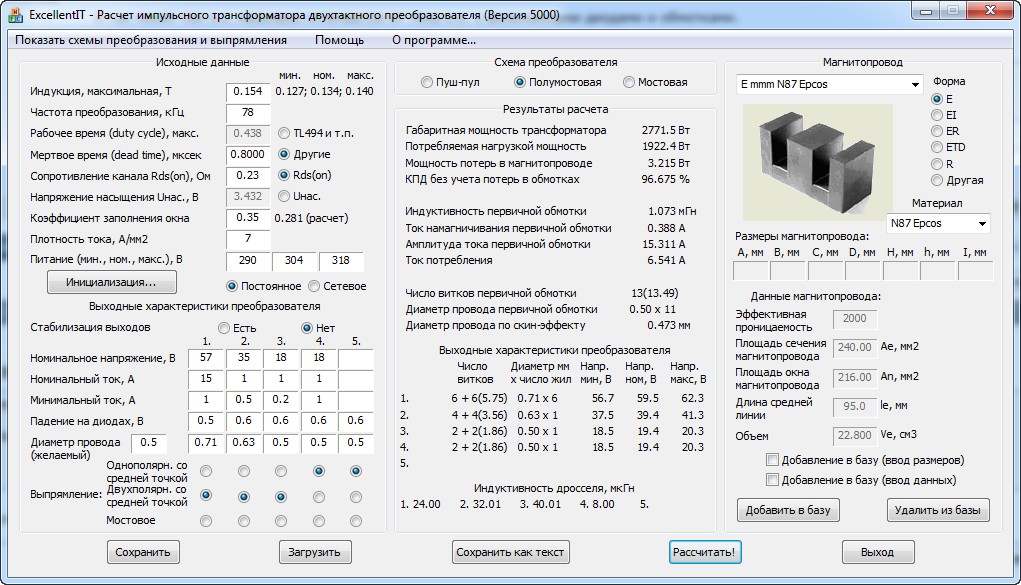Choose the 'TL494 и т.п.' controller option
The image size is (1021, 585).
coord(283,134)
